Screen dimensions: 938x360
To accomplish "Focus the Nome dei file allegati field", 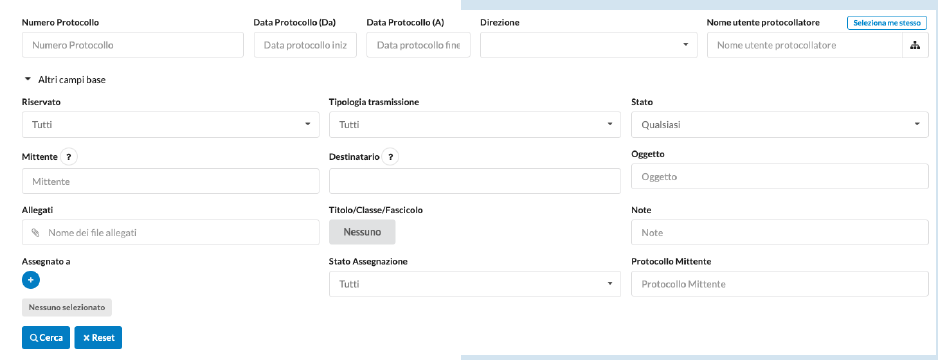I will pyautogui.click(x=170, y=232).
